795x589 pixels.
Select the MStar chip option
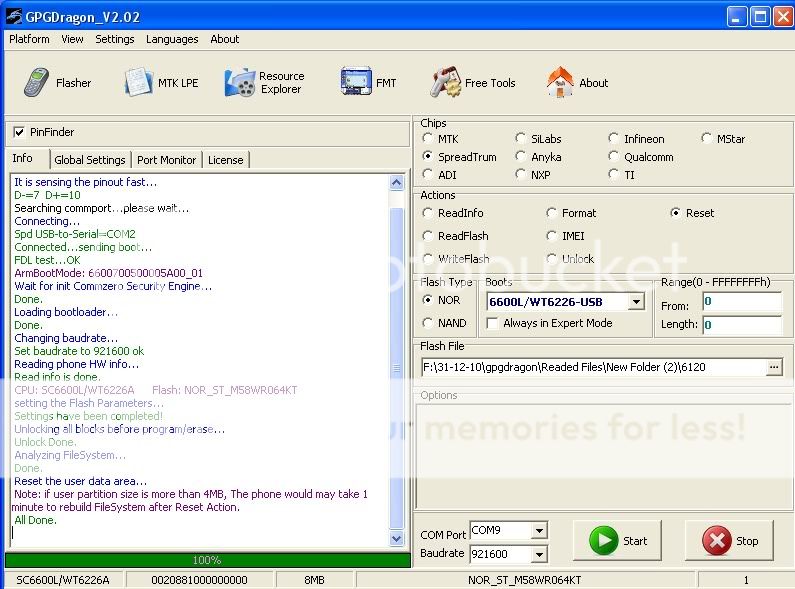coord(706,138)
